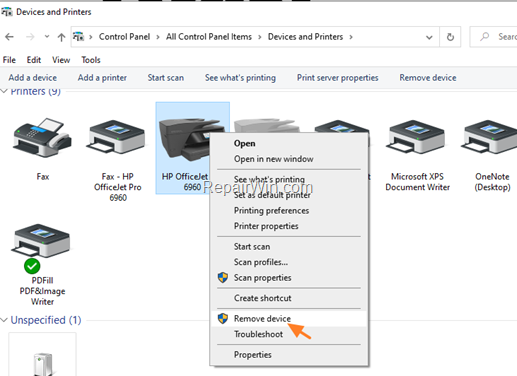Choose Remove device in context menu

pyautogui.click(x=289, y=319)
